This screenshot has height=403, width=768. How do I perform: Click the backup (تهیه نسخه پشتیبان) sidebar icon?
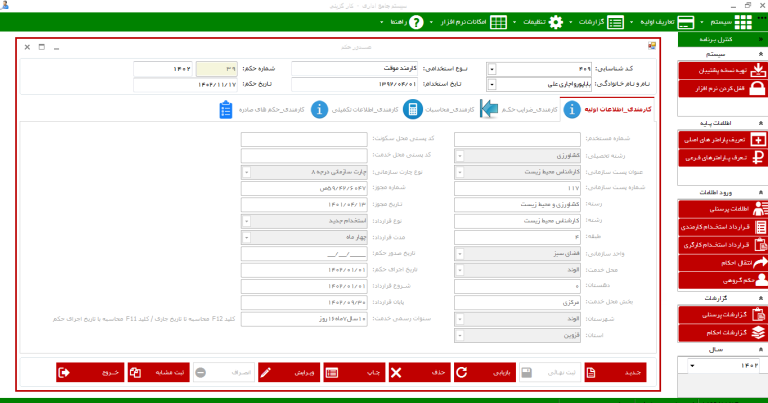[757, 70]
